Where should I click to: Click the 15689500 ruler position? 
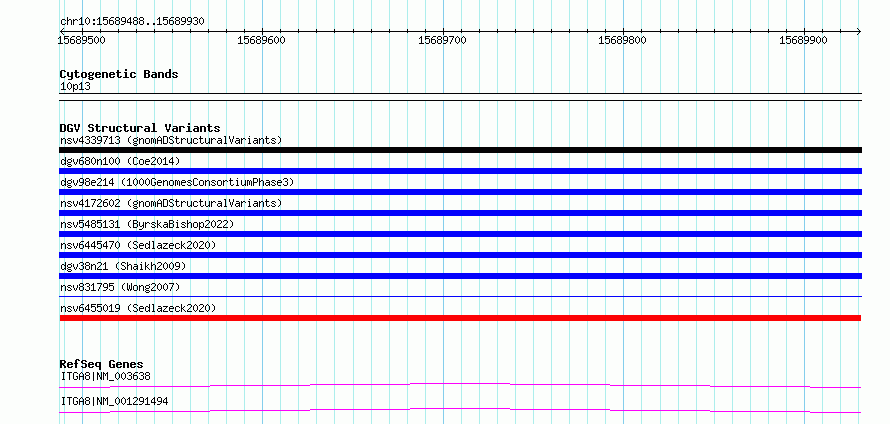click(82, 40)
